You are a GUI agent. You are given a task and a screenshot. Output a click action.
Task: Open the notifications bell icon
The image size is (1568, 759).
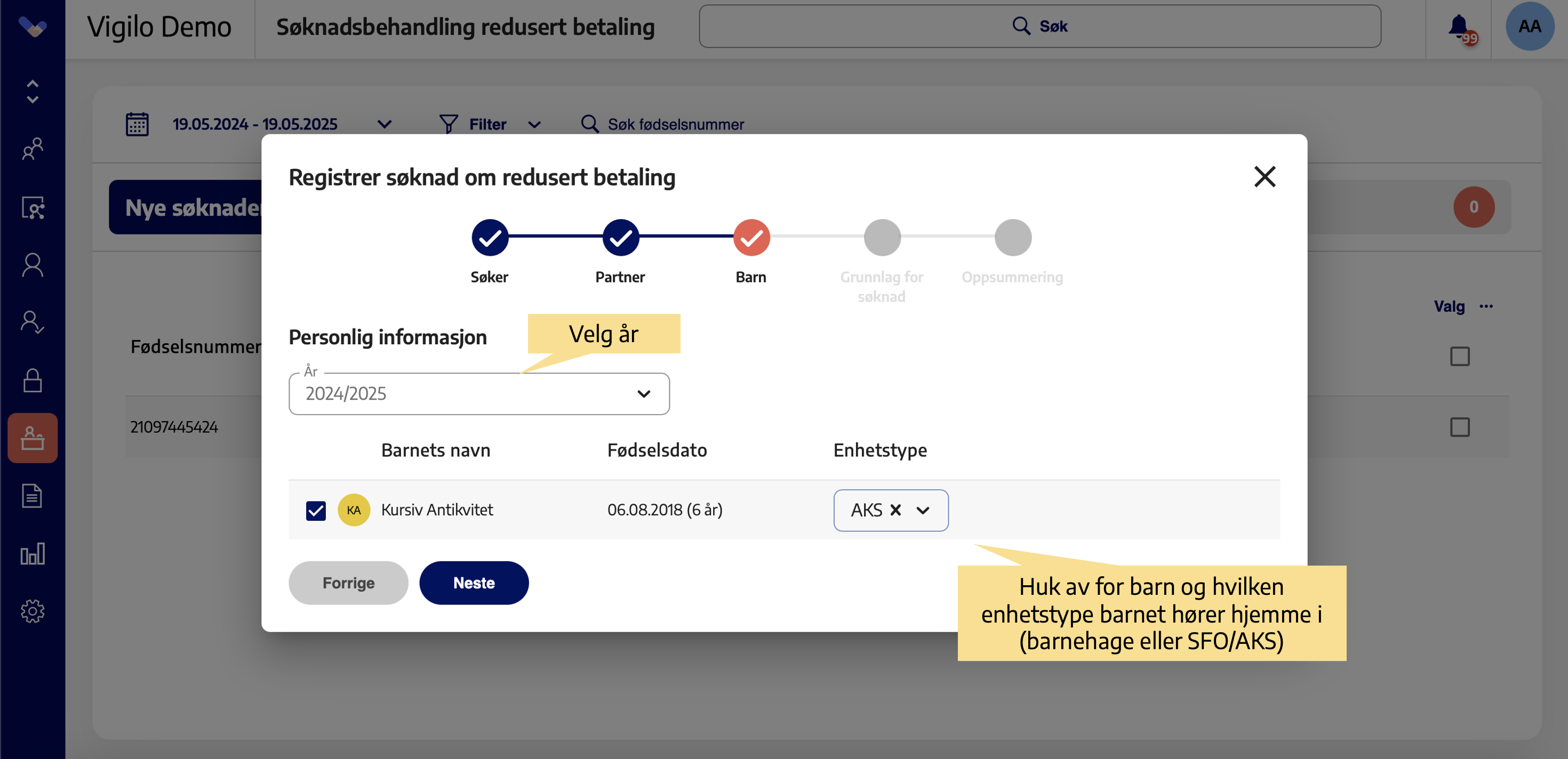click(1459, 27)
